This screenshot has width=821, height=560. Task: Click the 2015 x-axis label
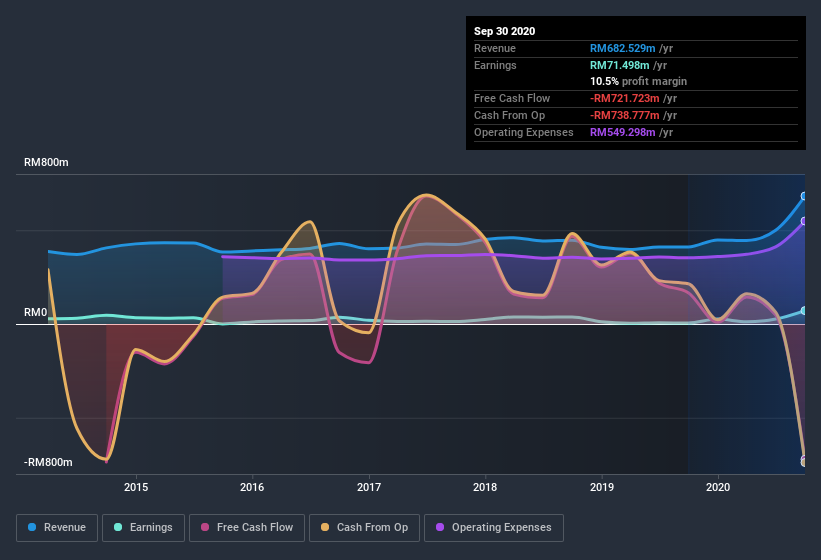click(136, 487)
